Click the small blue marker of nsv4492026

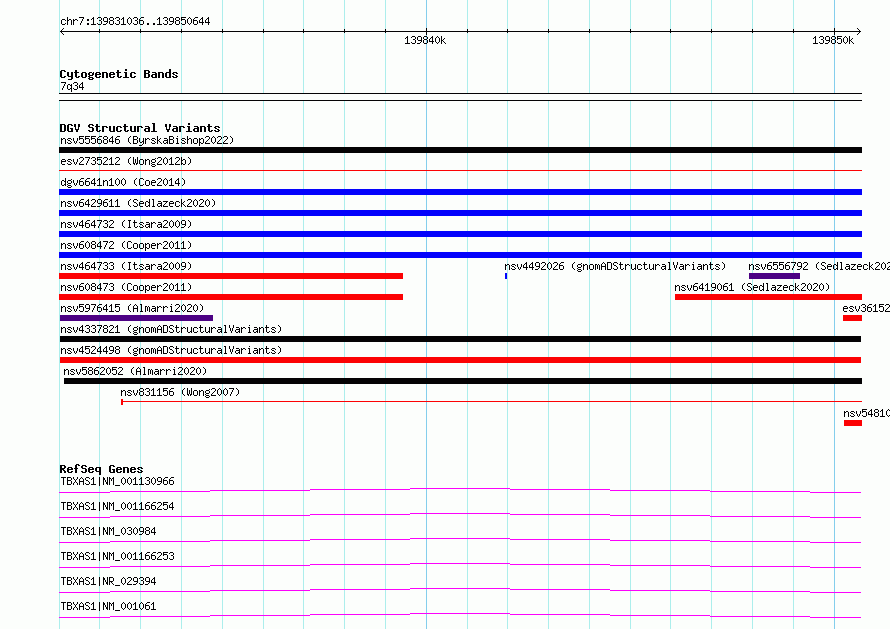coord(506,276)
